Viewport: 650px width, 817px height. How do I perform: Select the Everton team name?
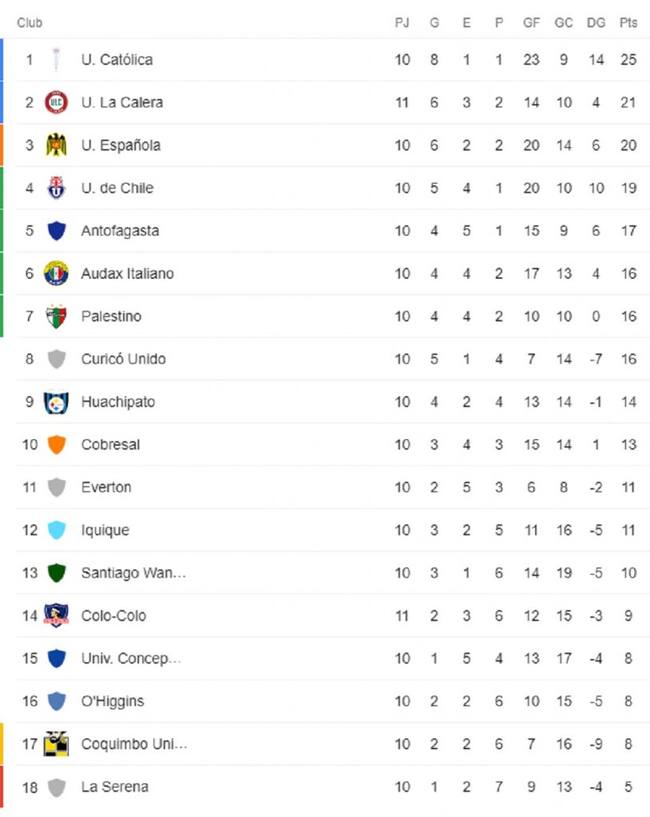106,487
